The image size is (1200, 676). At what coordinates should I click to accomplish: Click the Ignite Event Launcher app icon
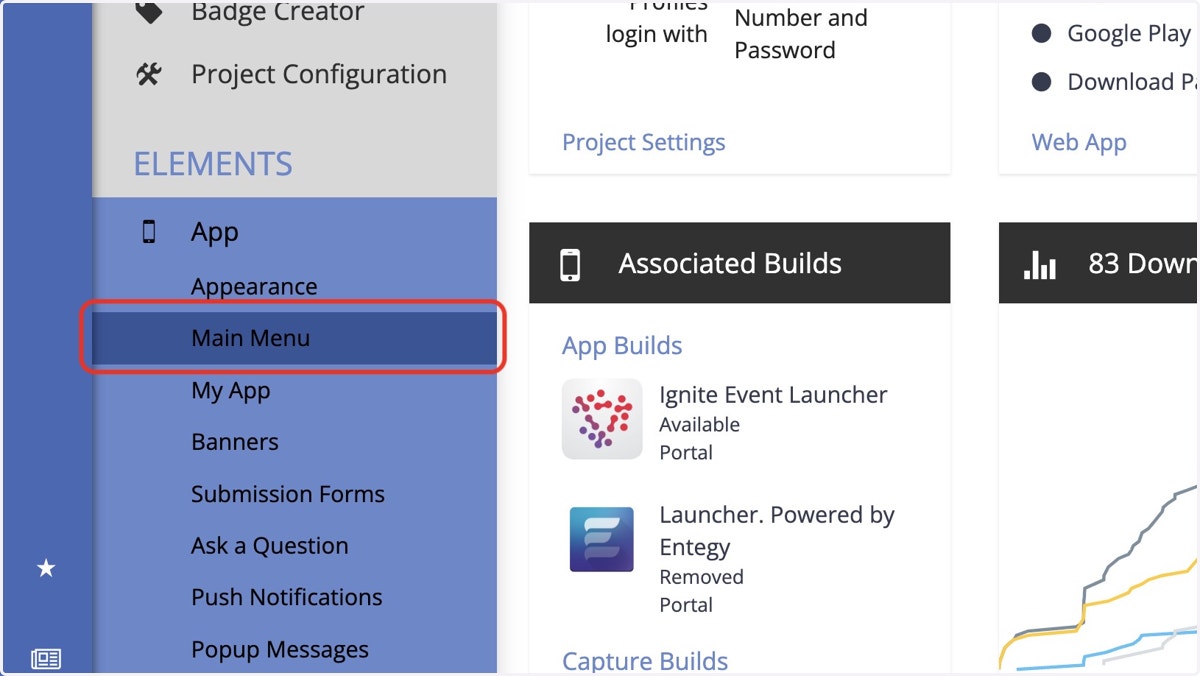[x=602, y=419]
